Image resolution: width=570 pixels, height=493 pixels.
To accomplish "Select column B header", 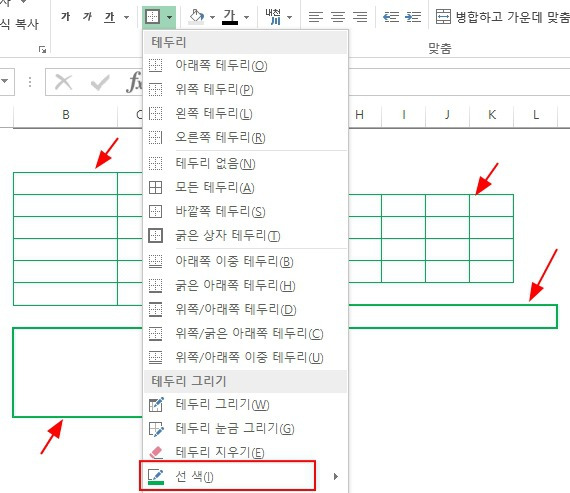I will [x=65, y=115].
